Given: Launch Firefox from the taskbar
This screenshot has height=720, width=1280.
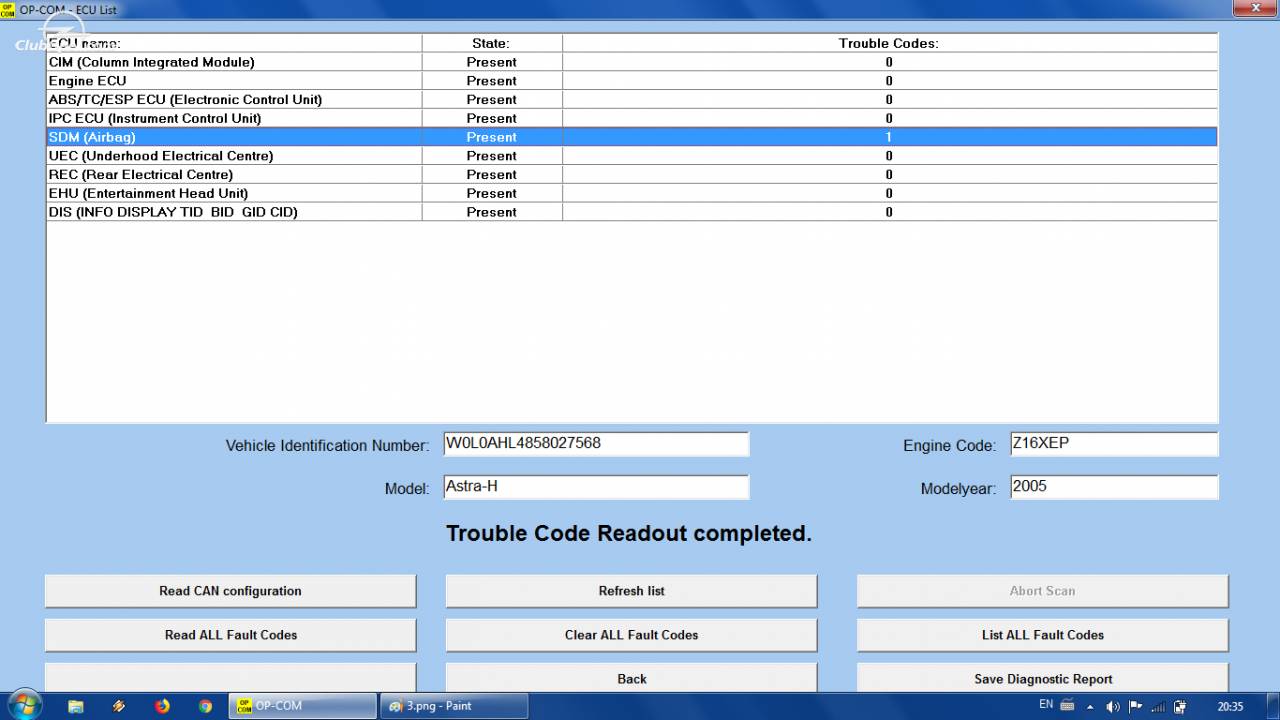Looking at the screenshot, I should [162, 706].
